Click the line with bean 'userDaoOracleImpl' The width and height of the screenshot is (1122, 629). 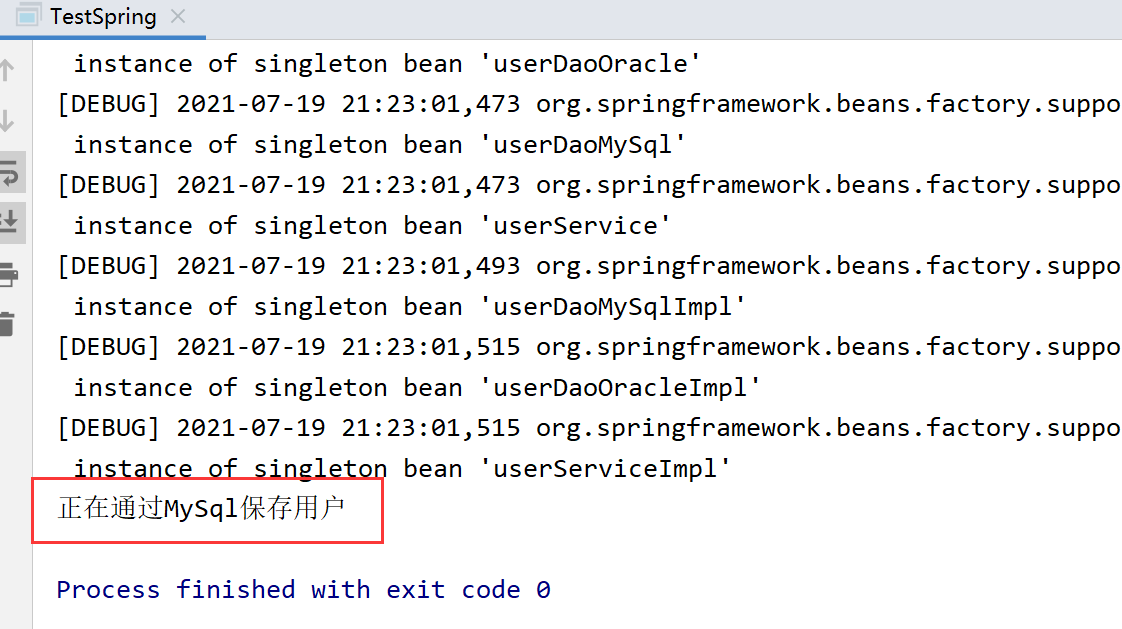click(x=416, y=387)
